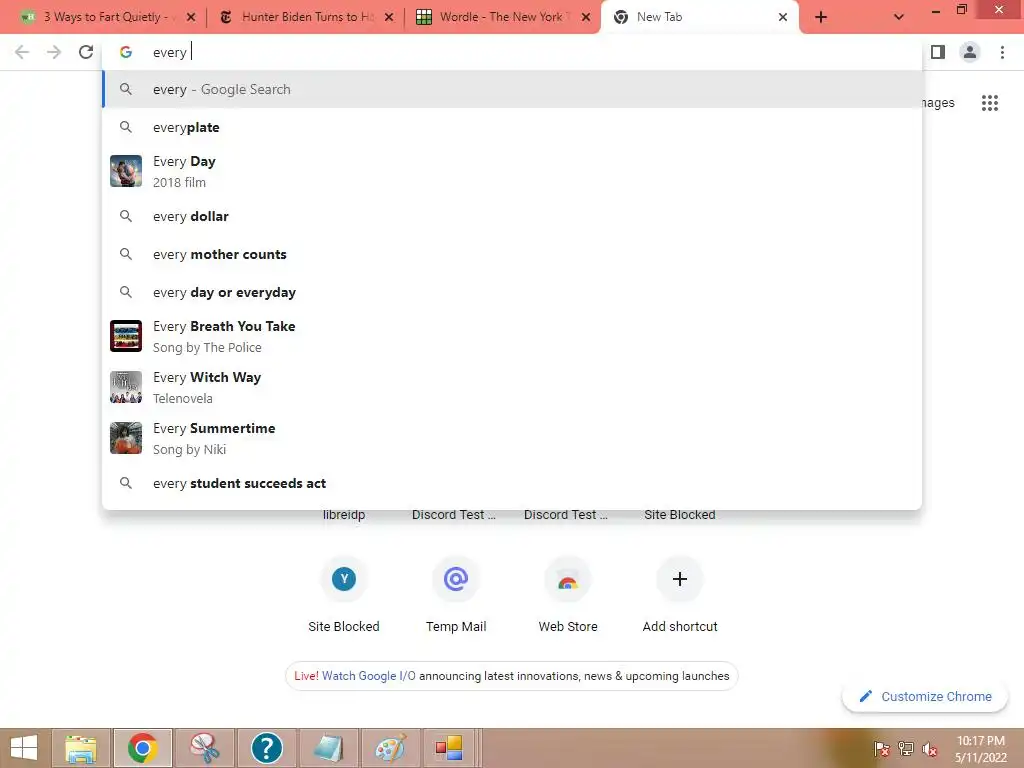This screenshot has width=1024, height=768.
Task: Reload the page with the refresh icon
Action: click(x=86, y=52)
